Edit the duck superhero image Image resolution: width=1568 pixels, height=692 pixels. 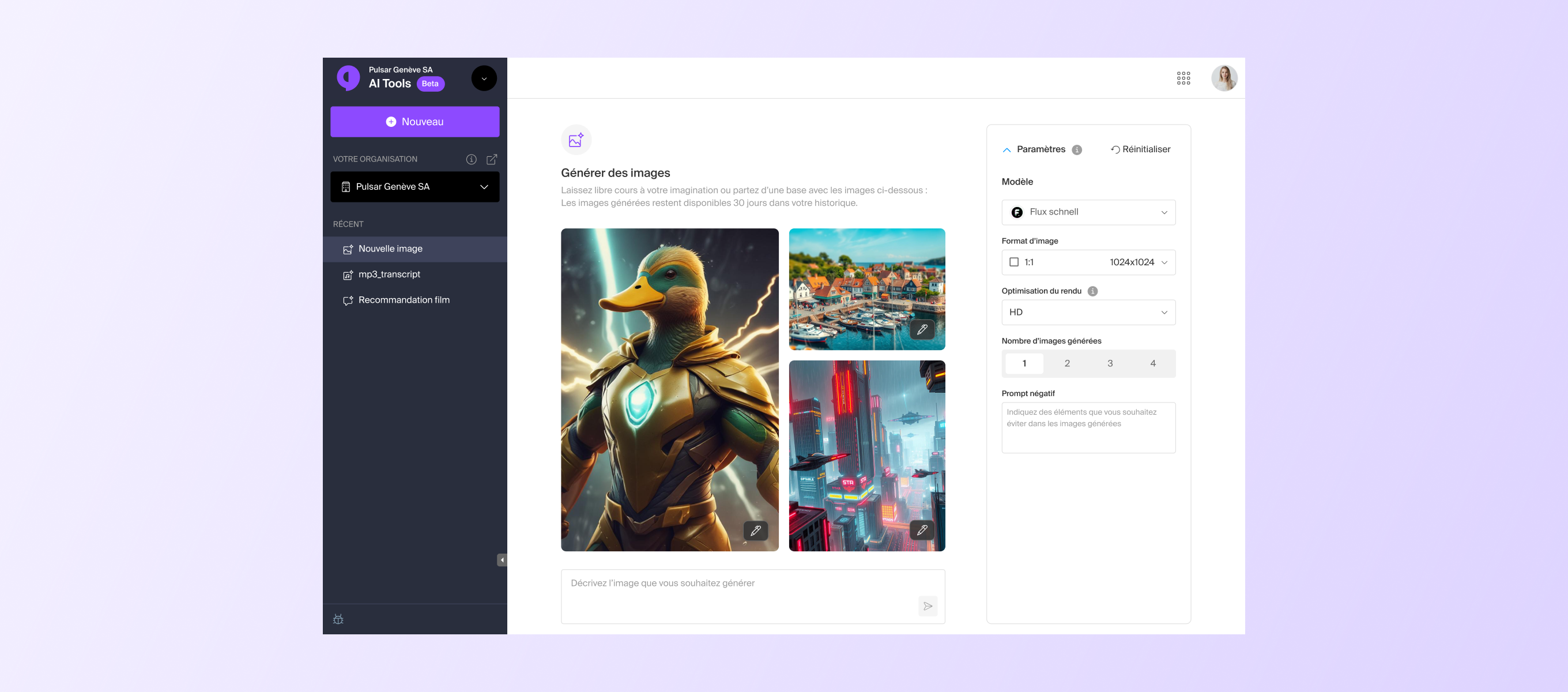click(x=755, y=531)
